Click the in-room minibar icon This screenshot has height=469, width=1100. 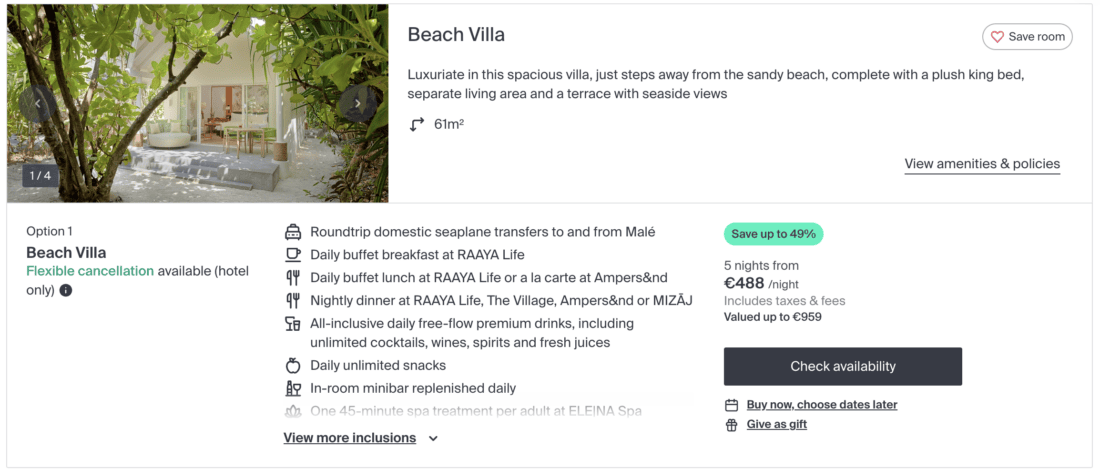pyautogui.click(x=293, y=389)
